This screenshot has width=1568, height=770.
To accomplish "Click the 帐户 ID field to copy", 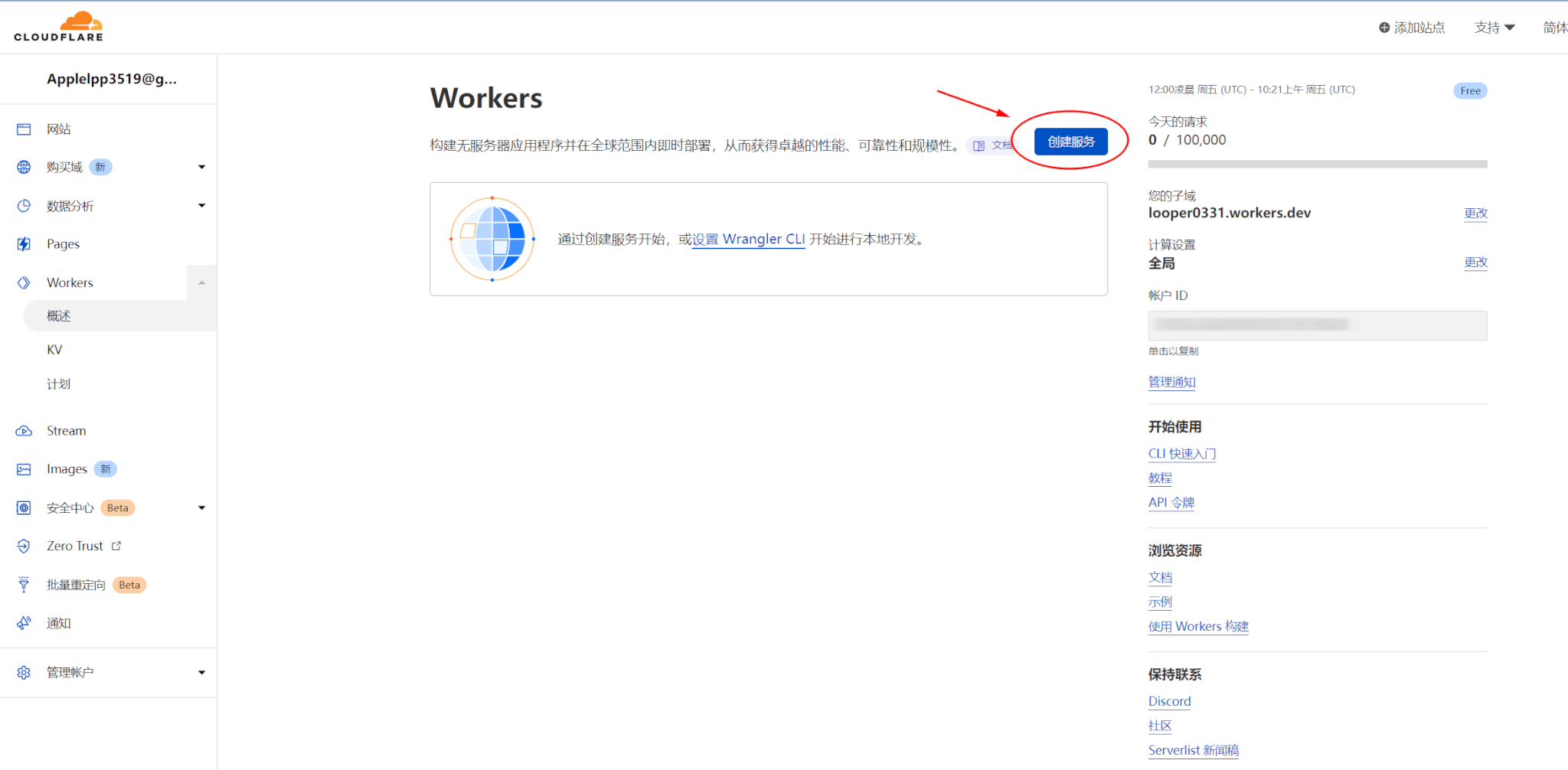I will click(1318, 325).
